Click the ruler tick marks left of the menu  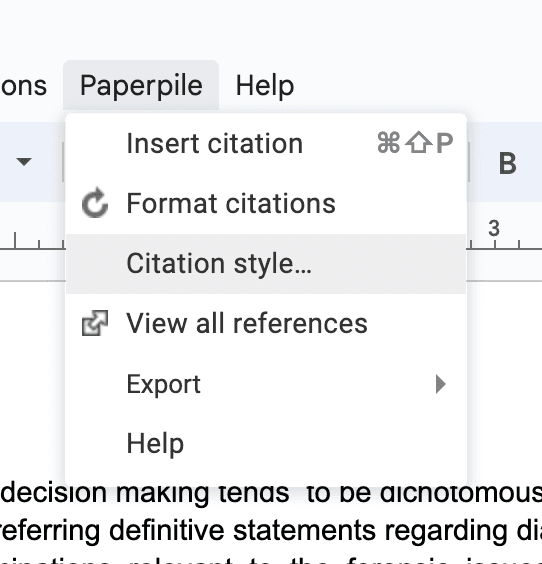click(x=32, y=240)
